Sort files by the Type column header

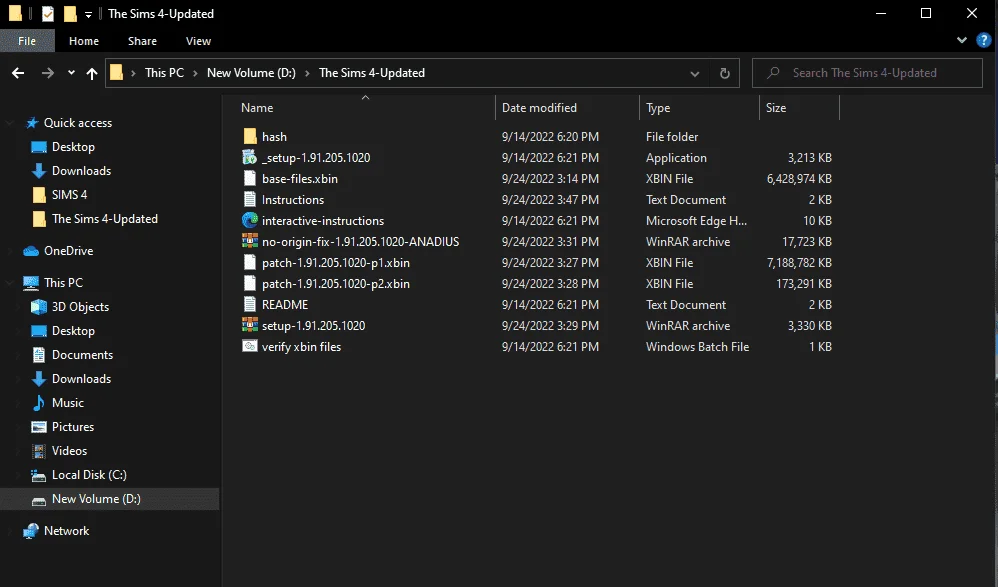pyautogui.click(x=658, y=108)
